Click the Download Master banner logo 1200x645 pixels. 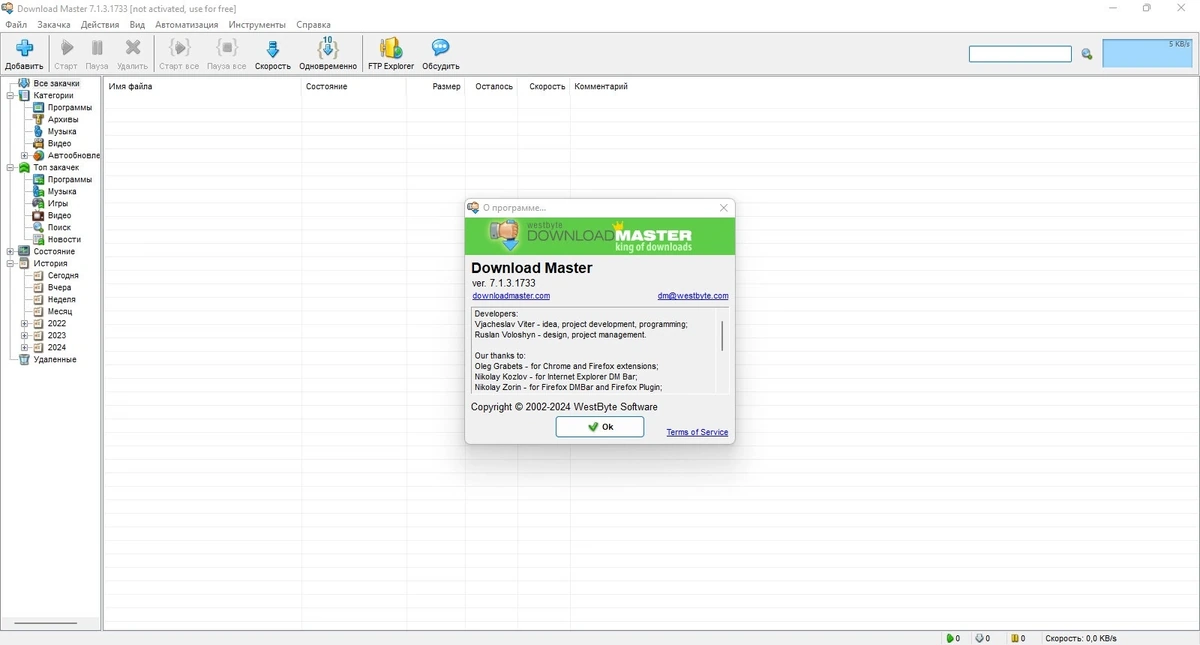point(600,236)
